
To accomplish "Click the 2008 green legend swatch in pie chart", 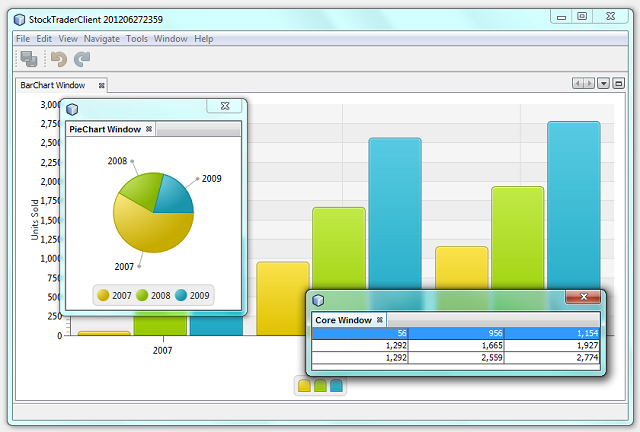I will point(143,295).
